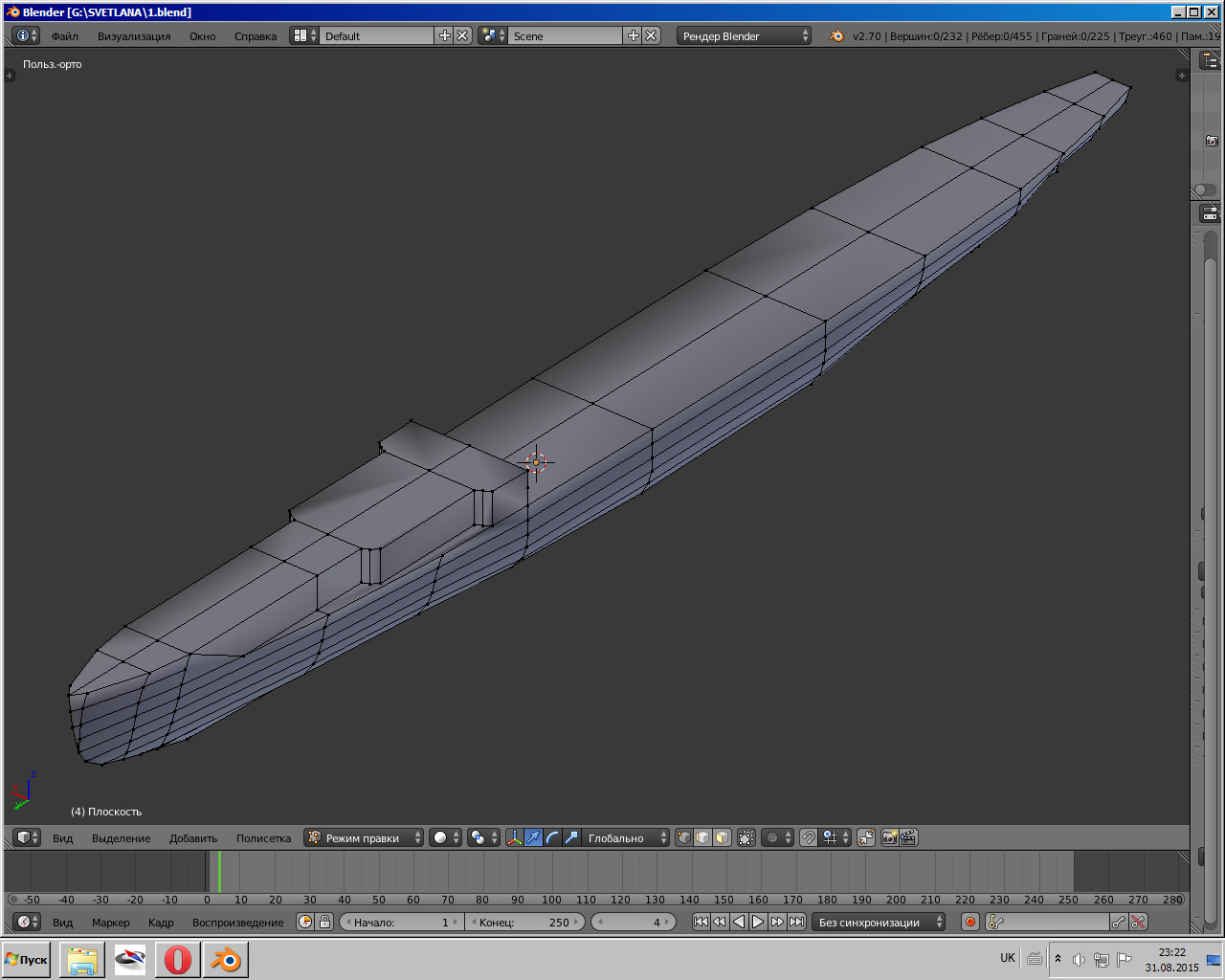Select the rotate manipulator icon
The width and height of the screenshot is (1225, 980).
coord(552,837)
